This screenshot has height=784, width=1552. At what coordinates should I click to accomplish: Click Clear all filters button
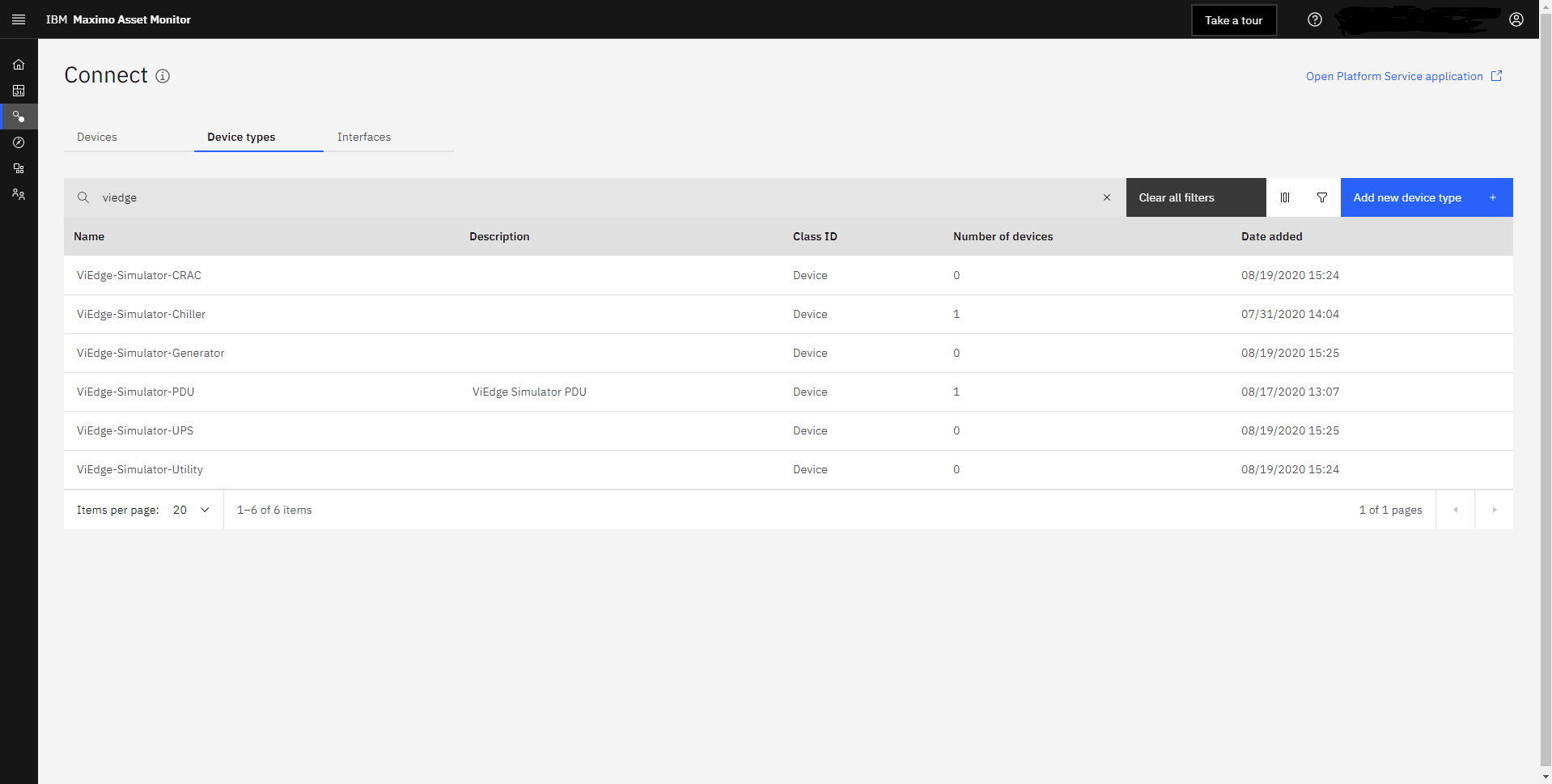[x=1196, y=197]
